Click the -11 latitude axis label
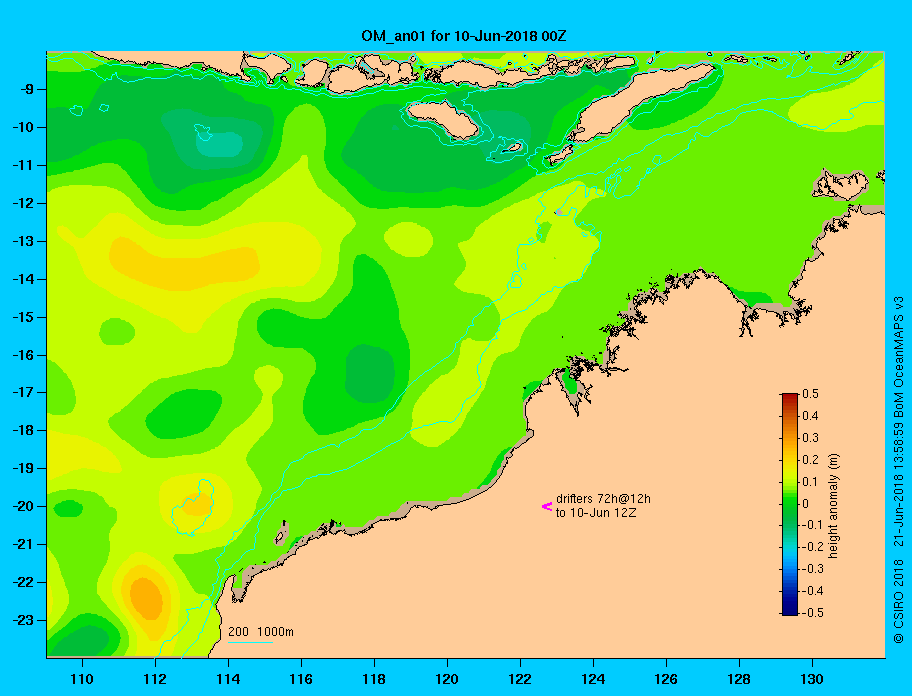912x696 pixels. tap(22, 166)
